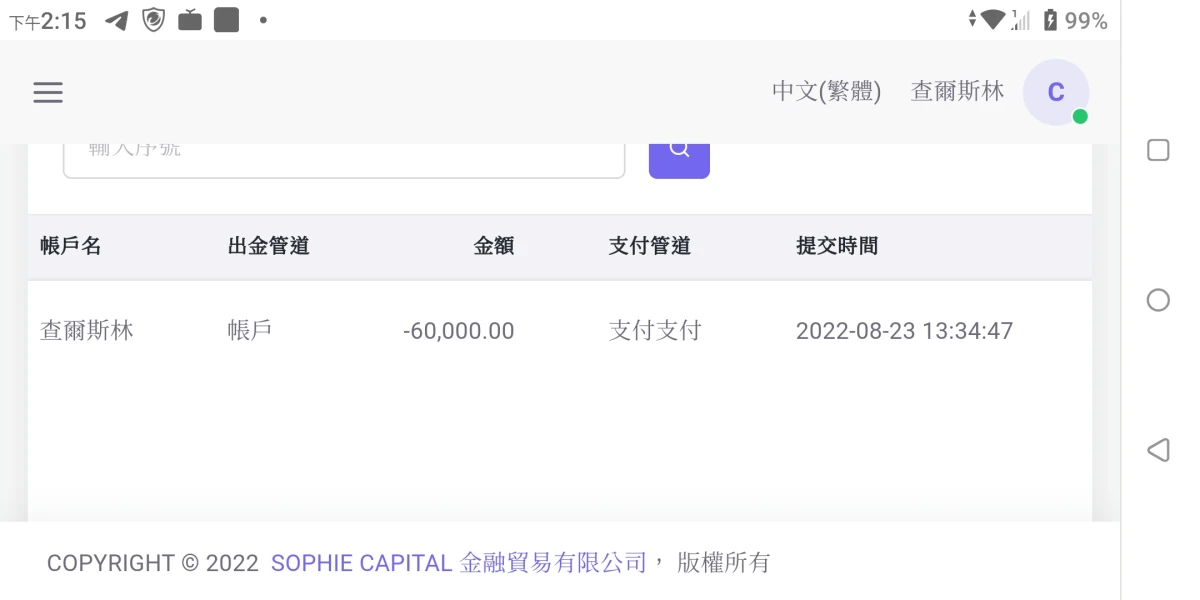Tap the Wi-Fi signal status icon
This screenshot has width=1200, height=600.
click(992, 20)
